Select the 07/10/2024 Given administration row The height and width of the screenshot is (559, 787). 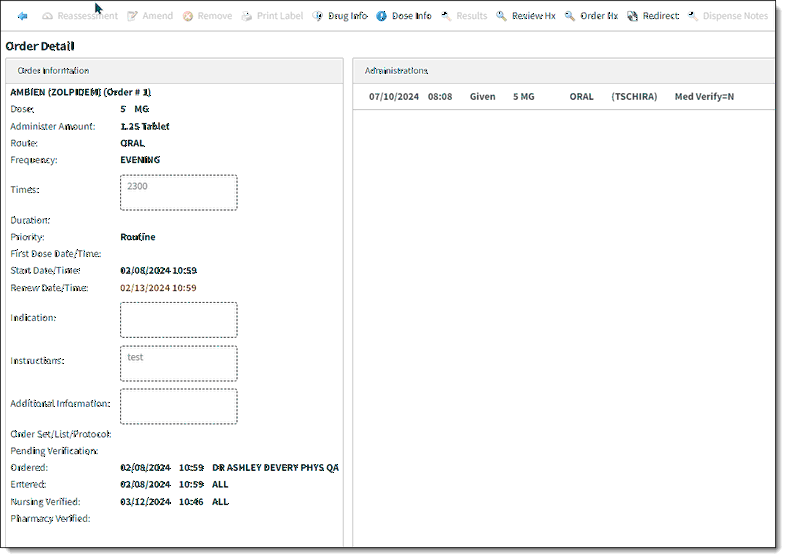coord(564,97)
